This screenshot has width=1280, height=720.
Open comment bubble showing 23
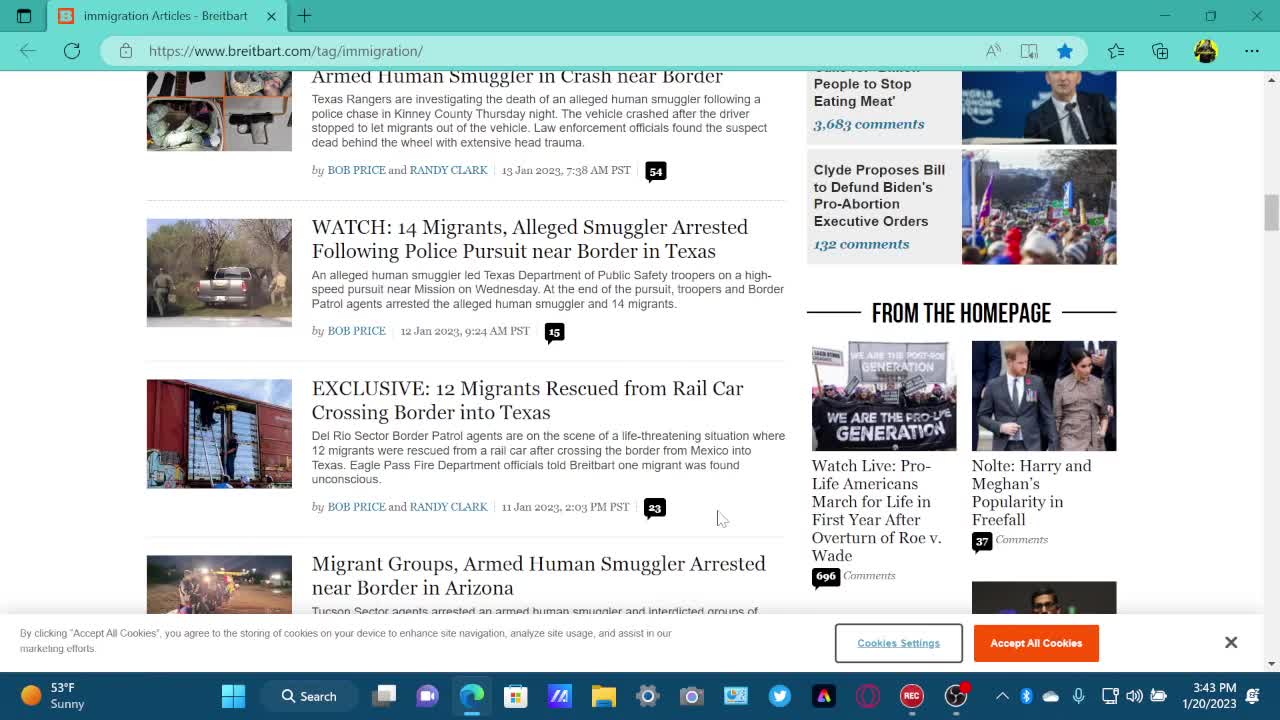[655, 508]
